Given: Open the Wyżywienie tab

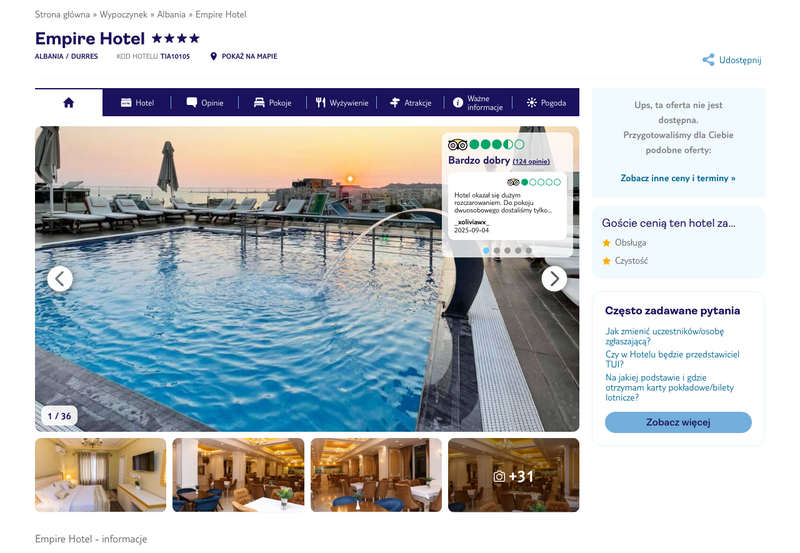Looking at the screenshot, I should pyautogui.click(x=341, y=103).
